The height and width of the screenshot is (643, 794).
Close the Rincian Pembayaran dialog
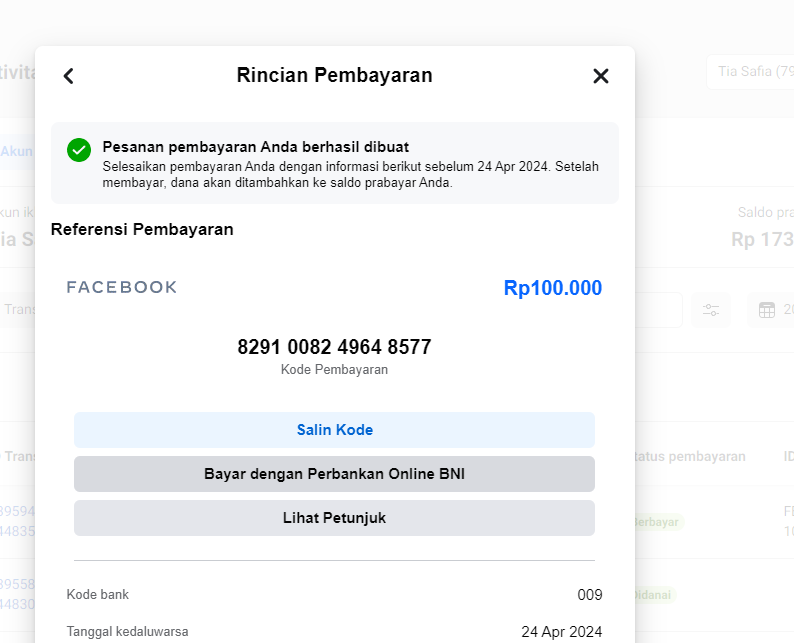pos(600,76)
